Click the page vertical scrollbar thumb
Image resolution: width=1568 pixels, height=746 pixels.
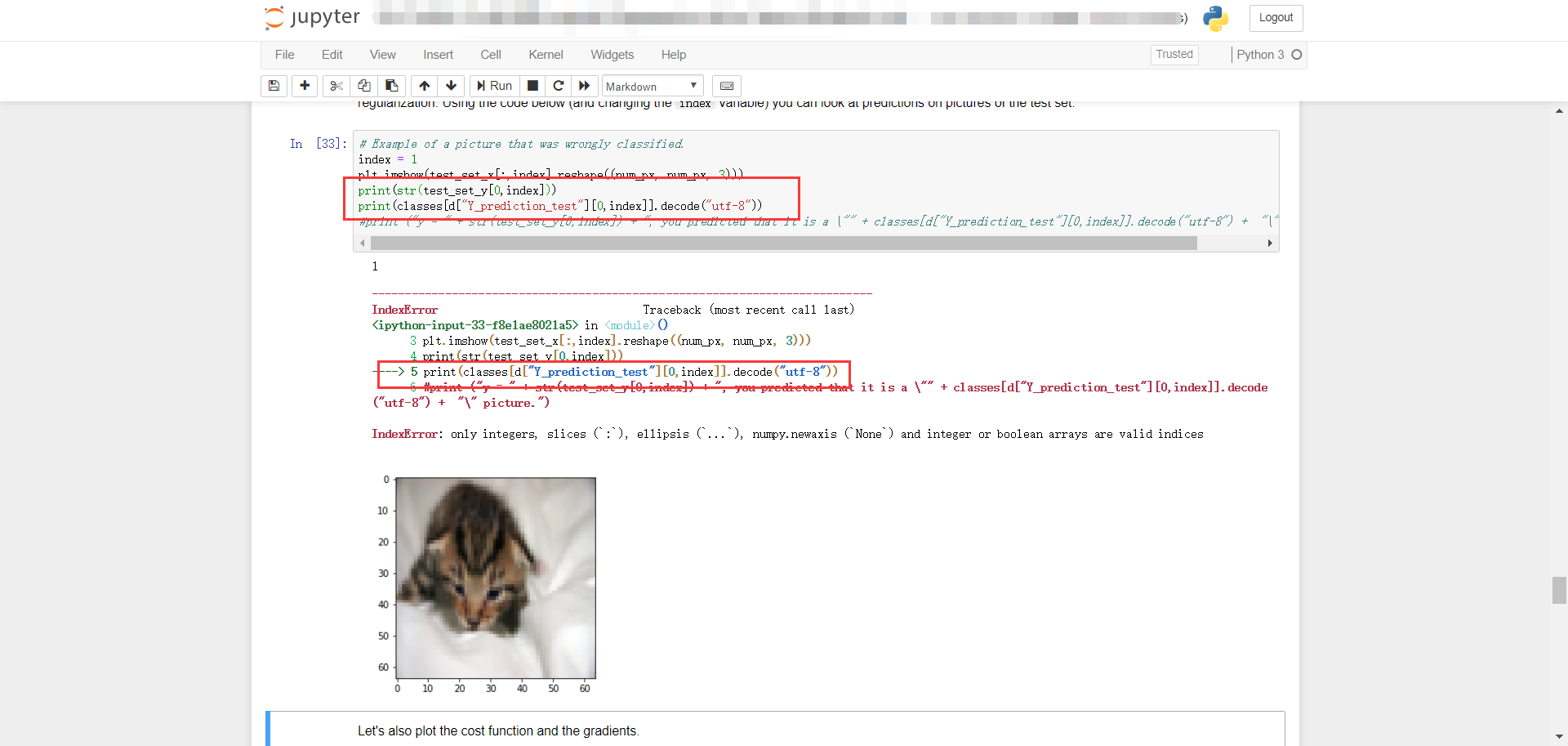(1559, 590)
